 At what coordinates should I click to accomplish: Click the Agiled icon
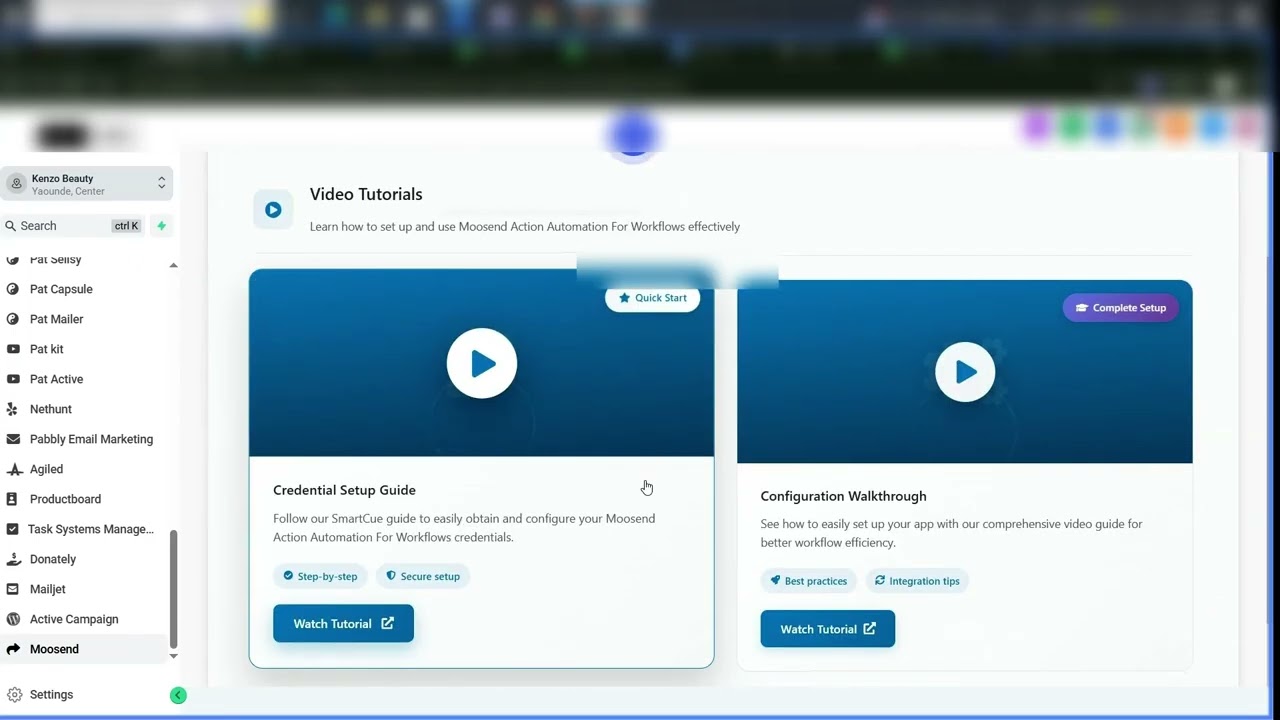[13, 469]
